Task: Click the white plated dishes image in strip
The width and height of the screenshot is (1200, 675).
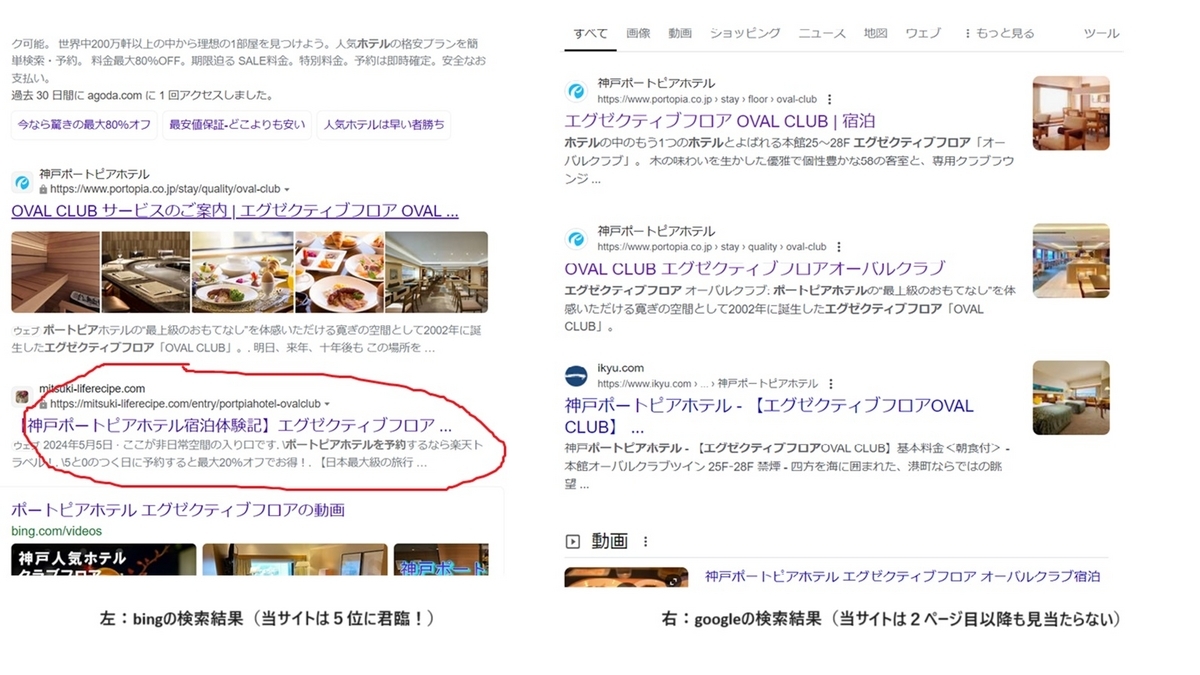Action: point(242,272)
